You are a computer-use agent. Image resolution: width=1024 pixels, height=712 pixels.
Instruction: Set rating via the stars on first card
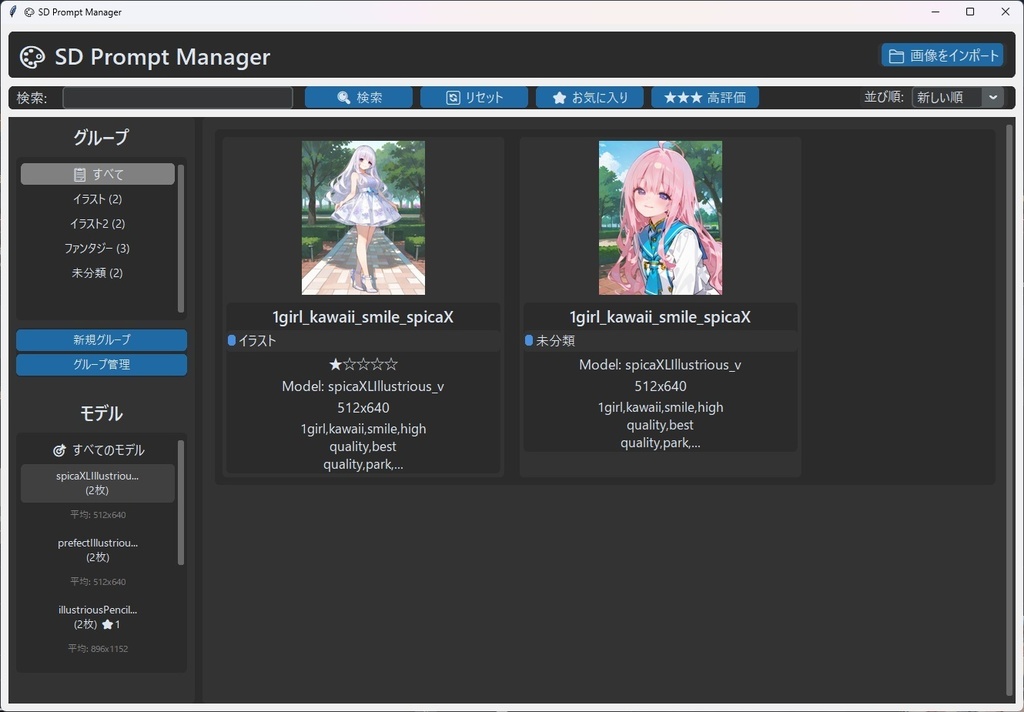363,364
